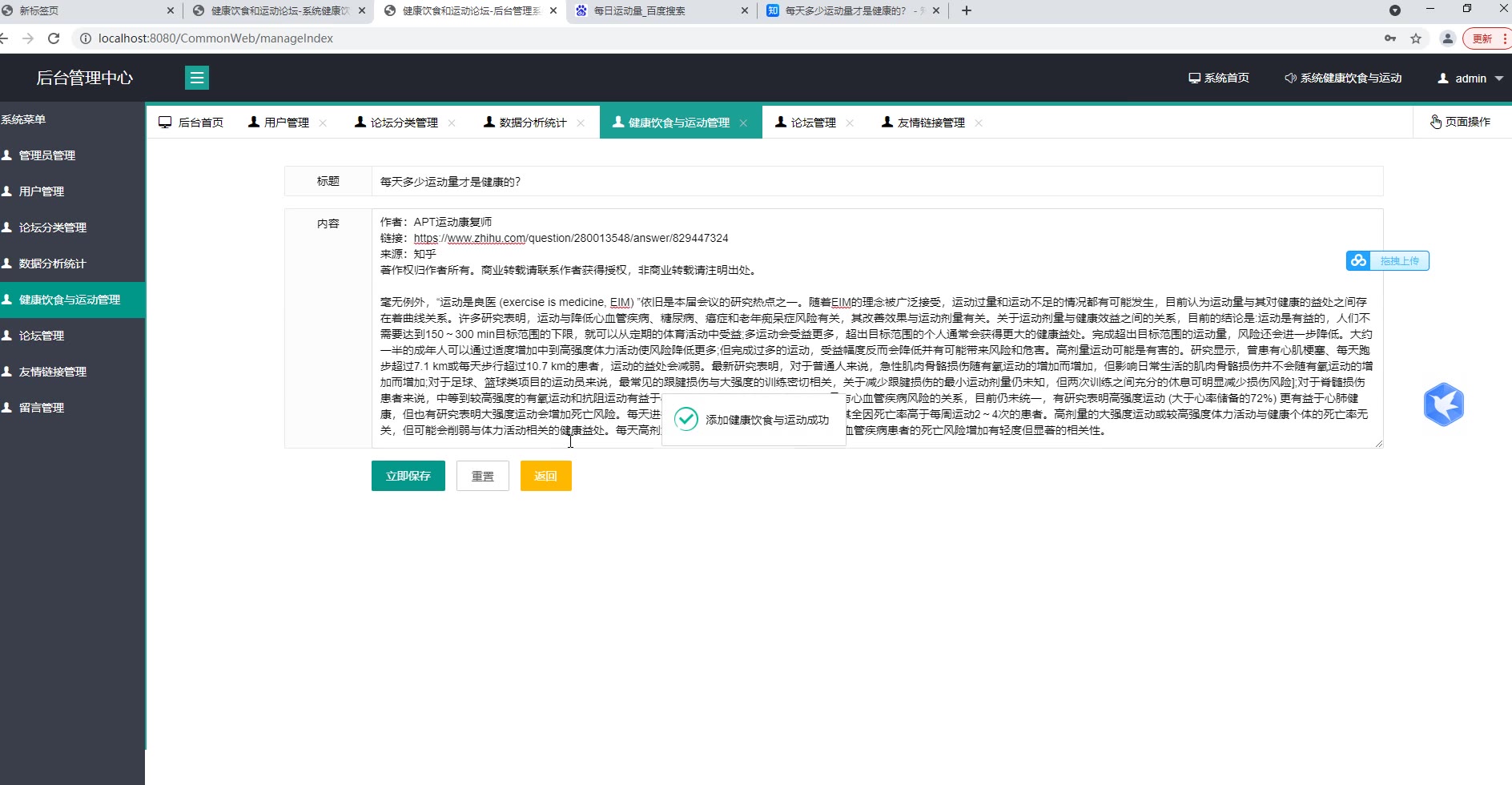Click the blue bird floating icon
The height and width of the screenshot is (785, 1512).
[x=1444, y=404]
